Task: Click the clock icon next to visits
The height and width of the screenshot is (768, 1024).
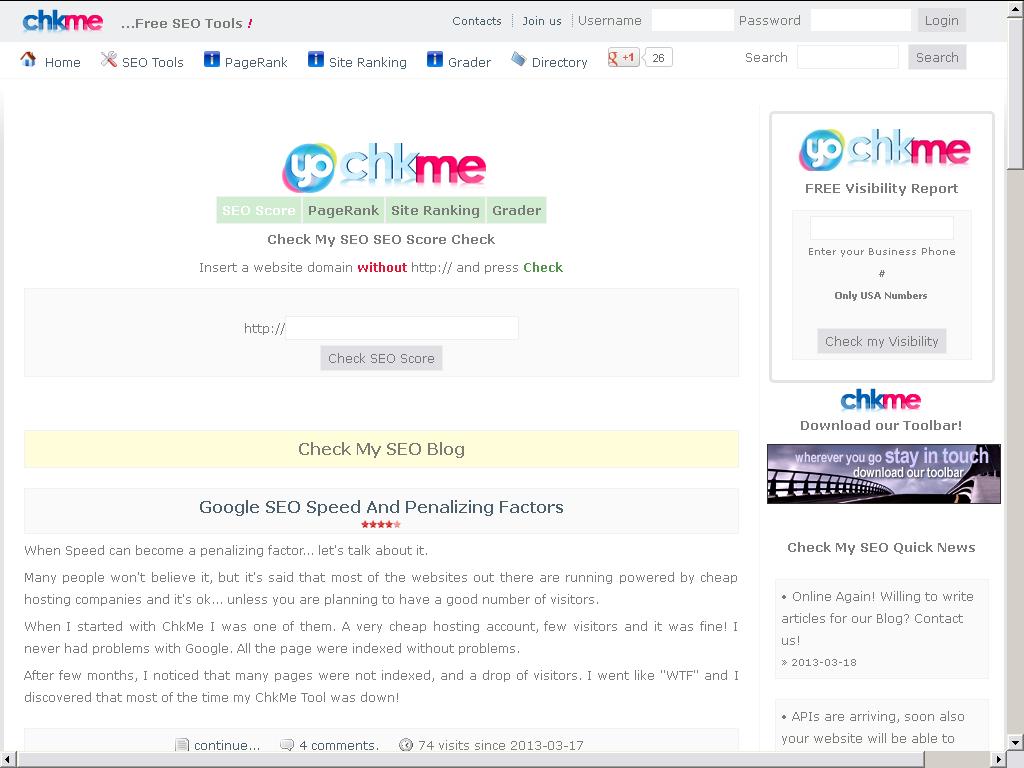Action: (406, 744)
